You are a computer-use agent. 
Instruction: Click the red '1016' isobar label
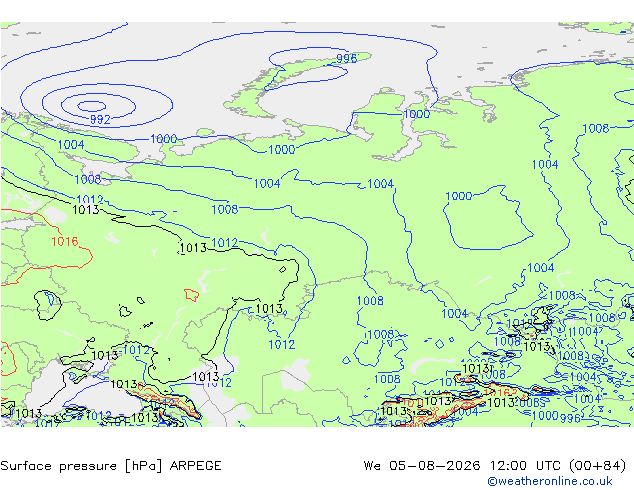point(65,242)
